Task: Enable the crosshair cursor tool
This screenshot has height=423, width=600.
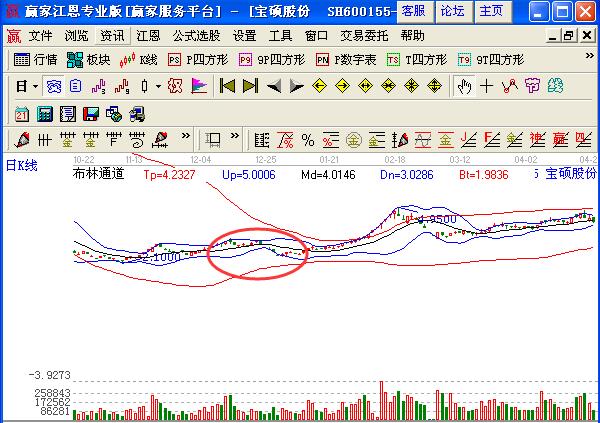Action: 487,86
